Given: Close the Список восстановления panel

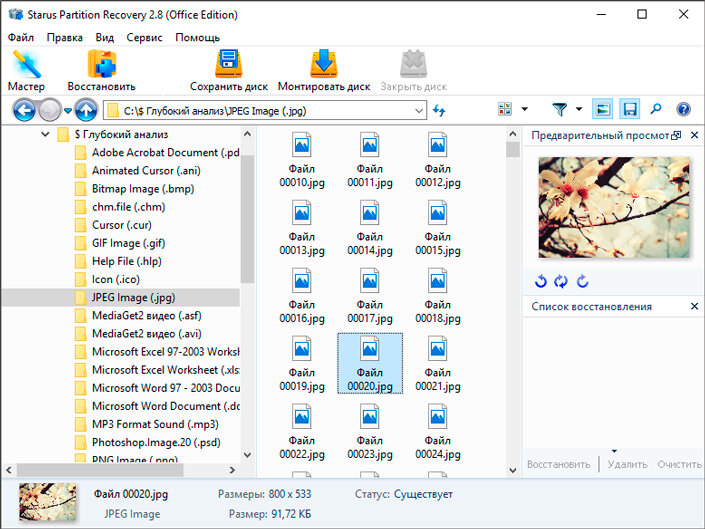Looking at the screenshot, I should click(x=694, y=306).
